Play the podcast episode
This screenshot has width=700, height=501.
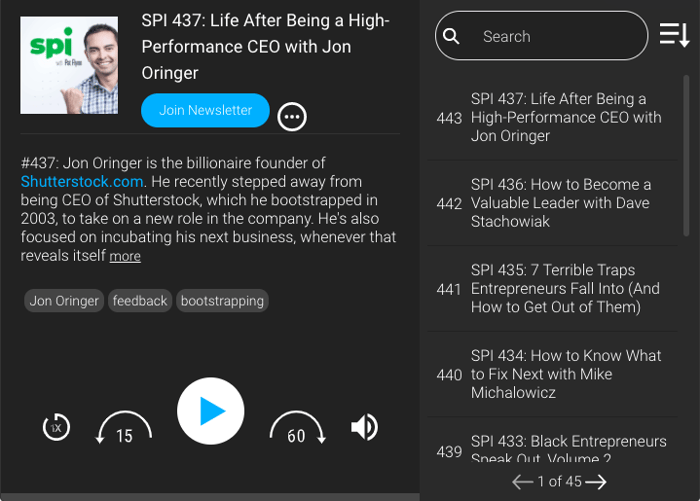click(210, 411)
